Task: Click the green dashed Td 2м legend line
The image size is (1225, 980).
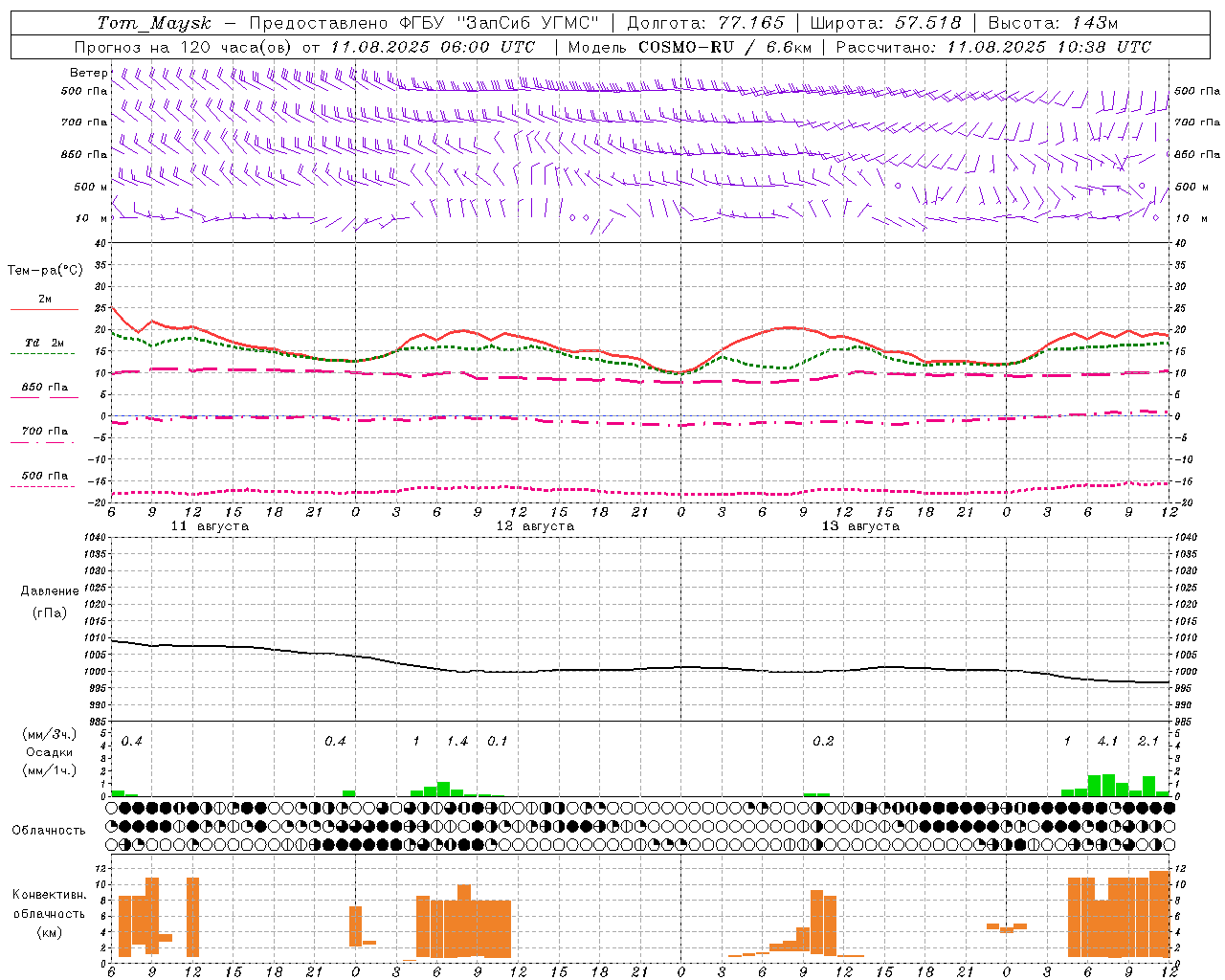Action: click(x=42, y=353)
